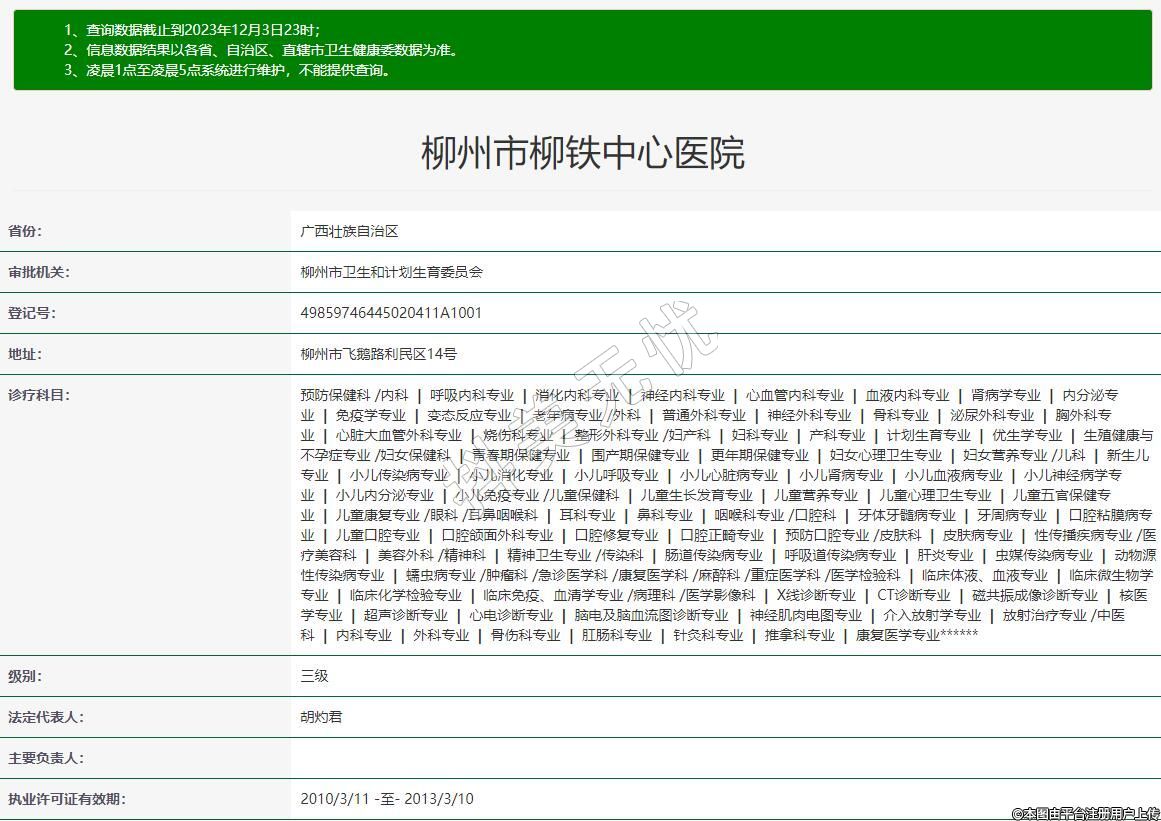
Task: Click the 执业许可证有效期 label
Action: pos(67,799)
